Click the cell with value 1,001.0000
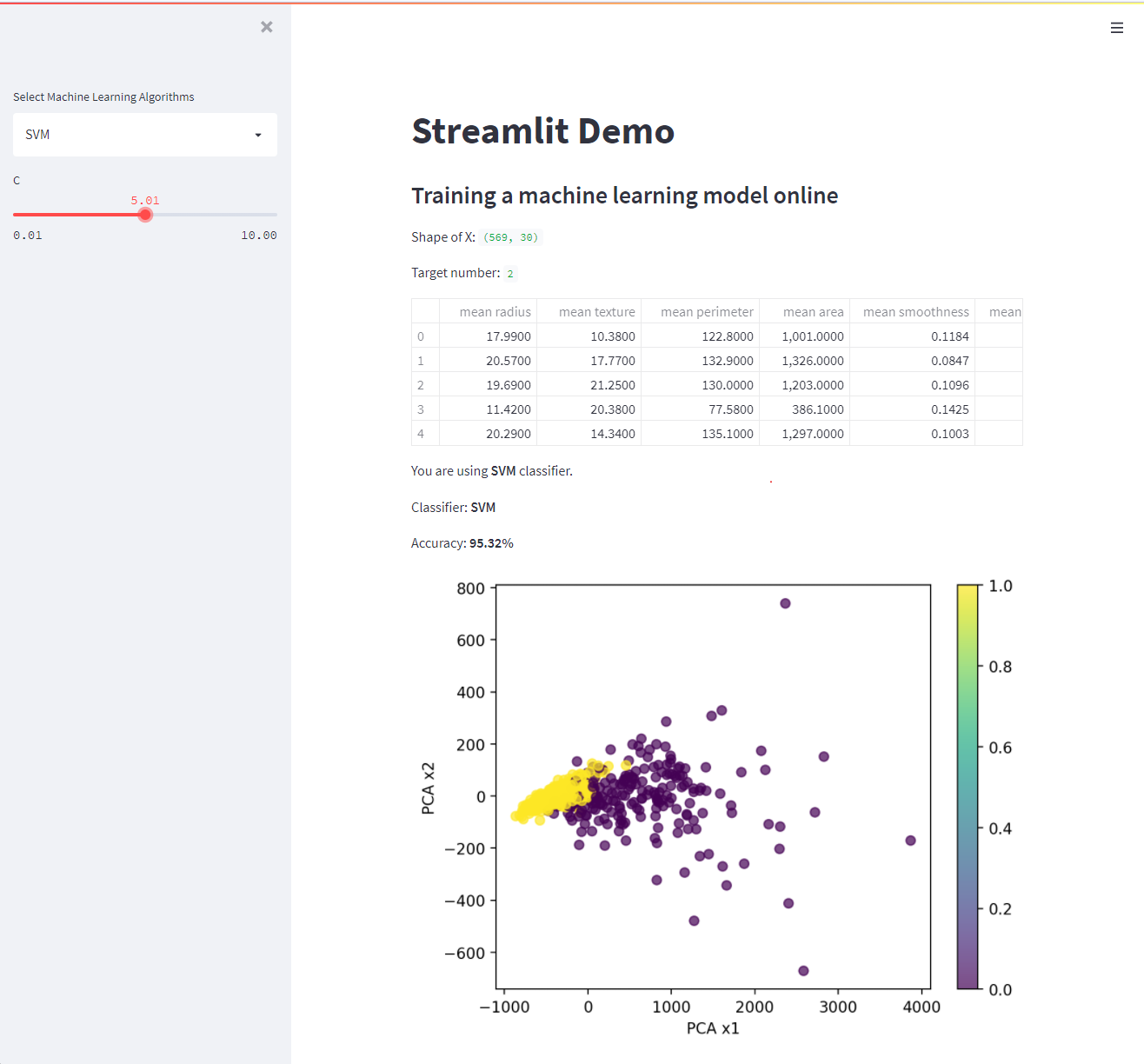Screen dimensions: 1144x1064 [x=805, y=336]
